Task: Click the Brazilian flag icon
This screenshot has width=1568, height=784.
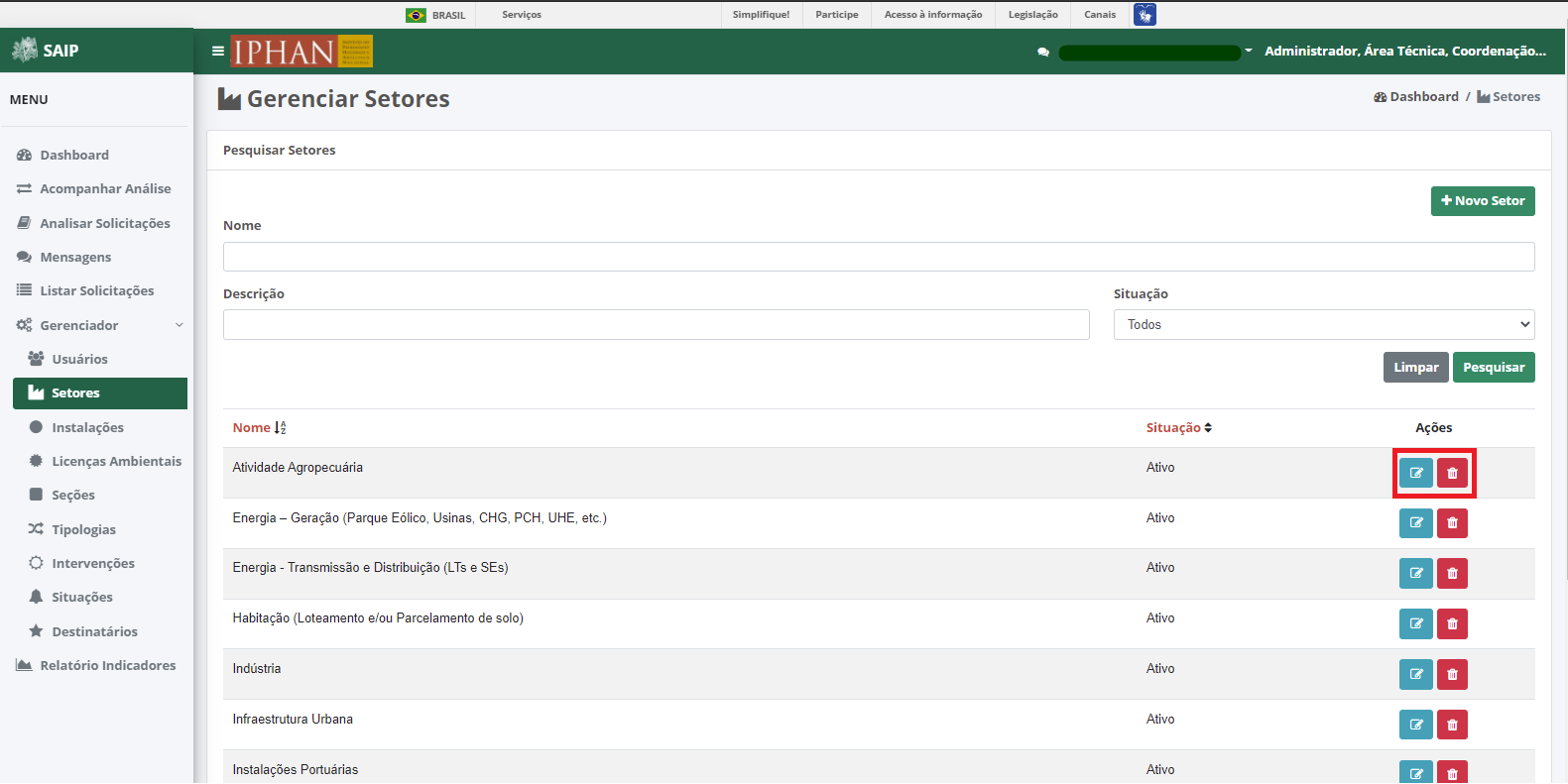Action: click(x=416, y=15)
